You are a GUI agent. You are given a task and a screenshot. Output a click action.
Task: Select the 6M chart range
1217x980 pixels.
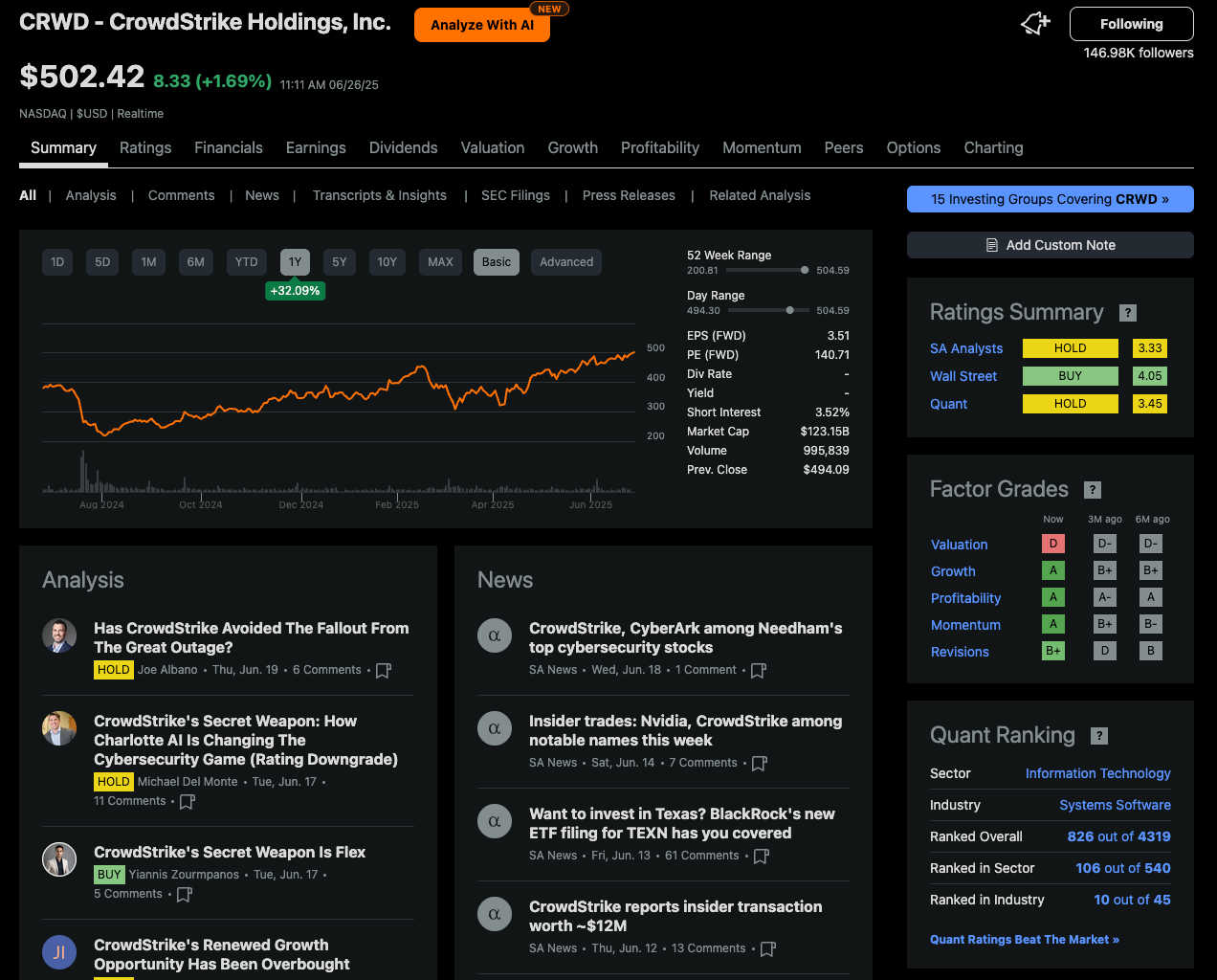[196, 262]
